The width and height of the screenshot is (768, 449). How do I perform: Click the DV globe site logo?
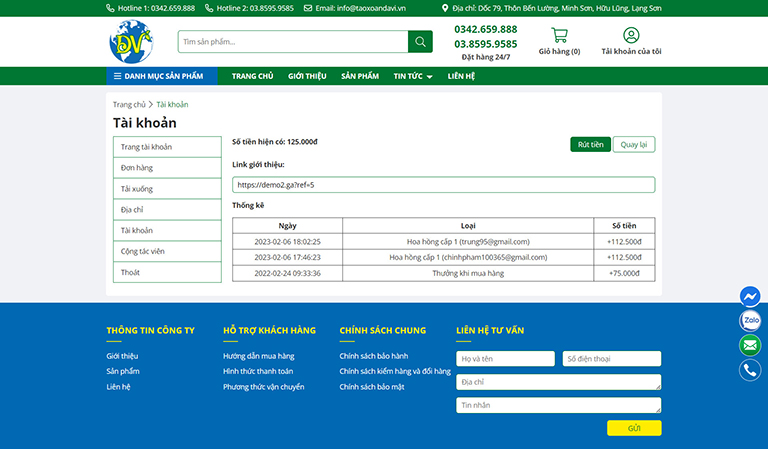pyautogui.click(x=131, y=42)
